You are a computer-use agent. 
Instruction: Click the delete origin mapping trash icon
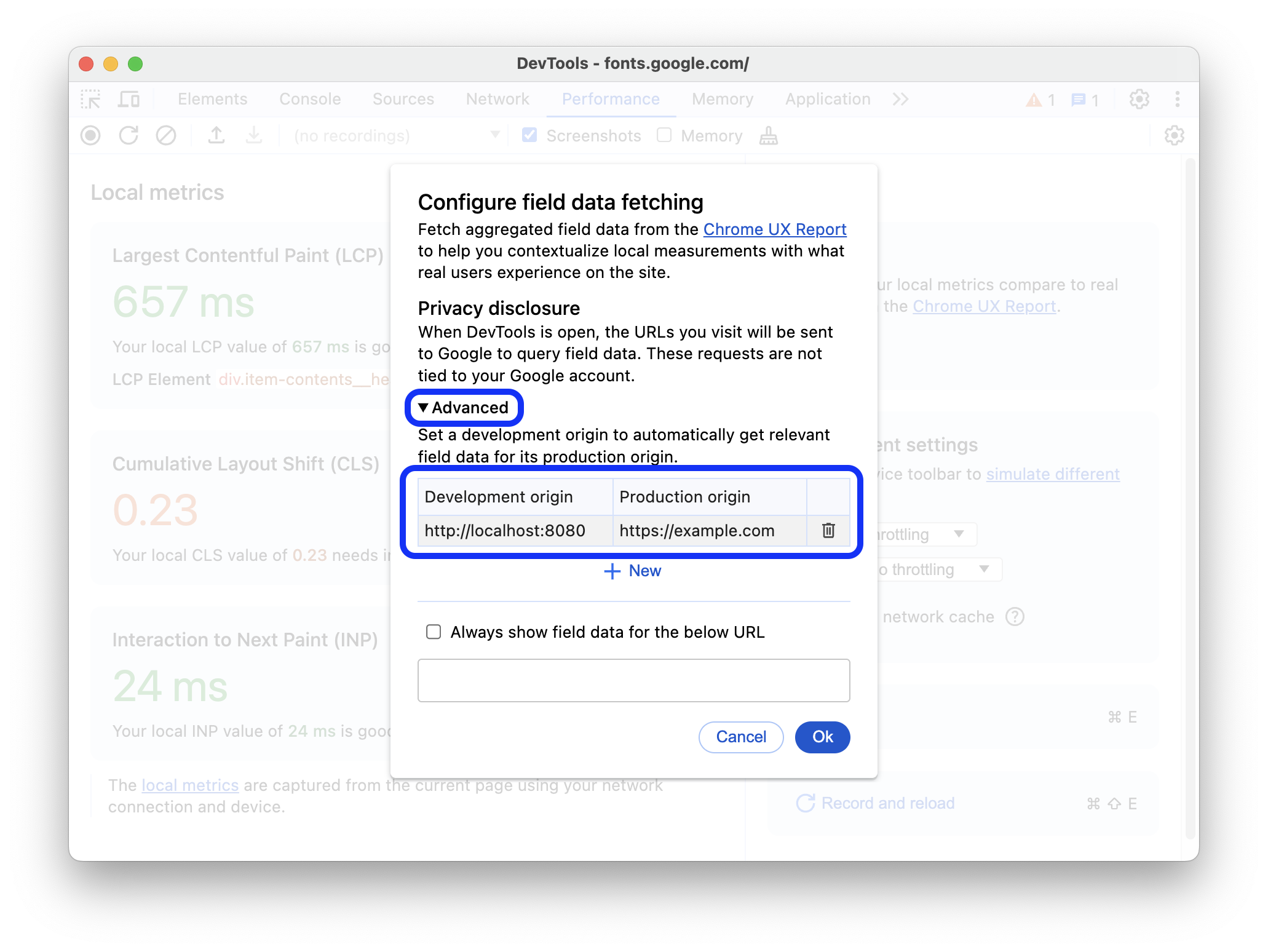[829, 530]
